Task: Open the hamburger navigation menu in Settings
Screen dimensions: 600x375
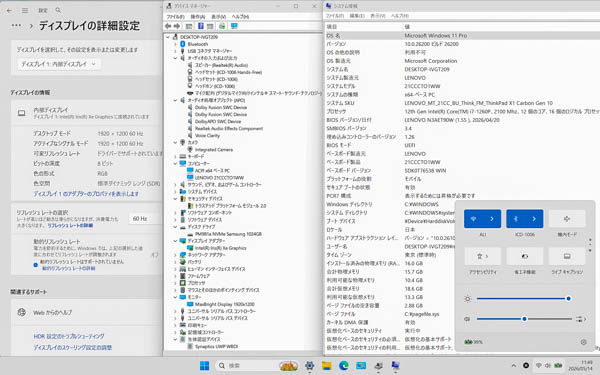Action: click(25, 10)
